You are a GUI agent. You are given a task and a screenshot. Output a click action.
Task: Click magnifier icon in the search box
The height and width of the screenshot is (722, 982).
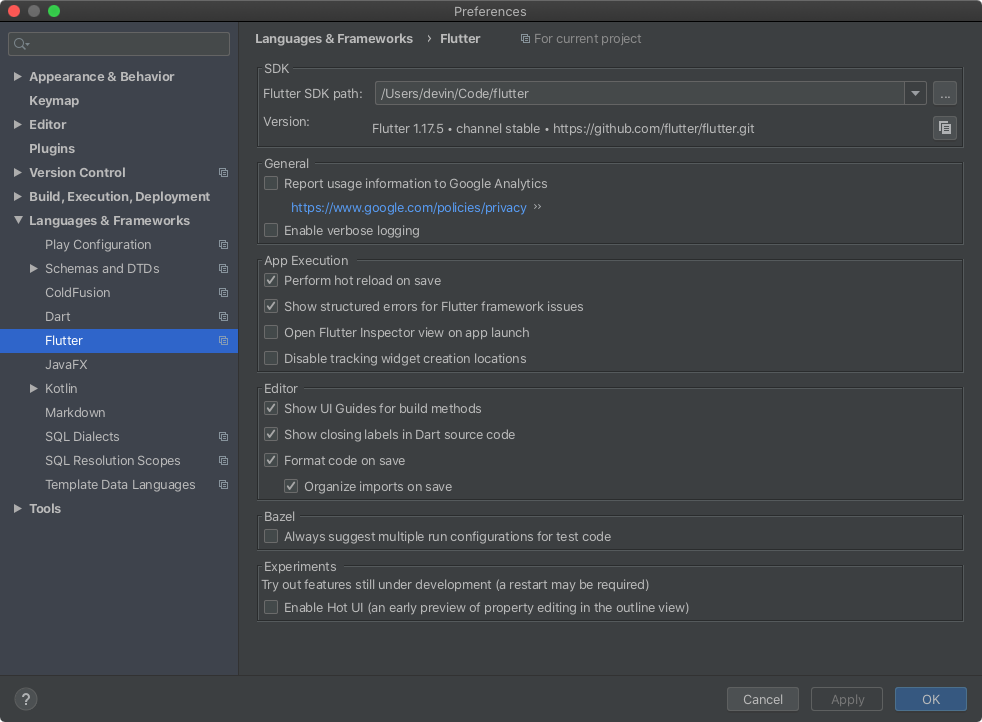coord(18,44)
